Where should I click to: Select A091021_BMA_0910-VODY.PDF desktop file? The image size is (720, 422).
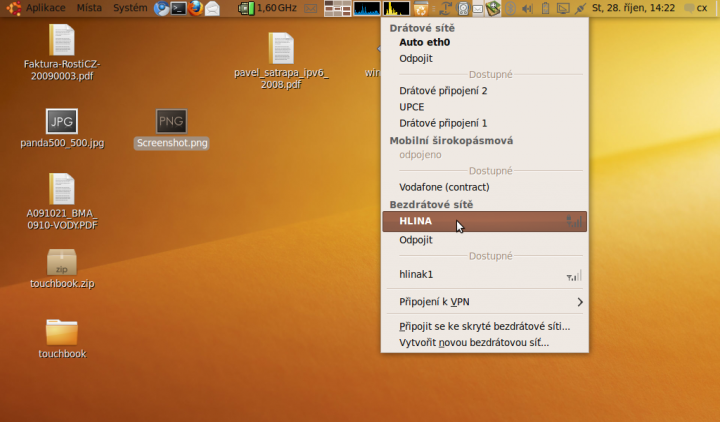pyautogui.click(x=62, y=201)
